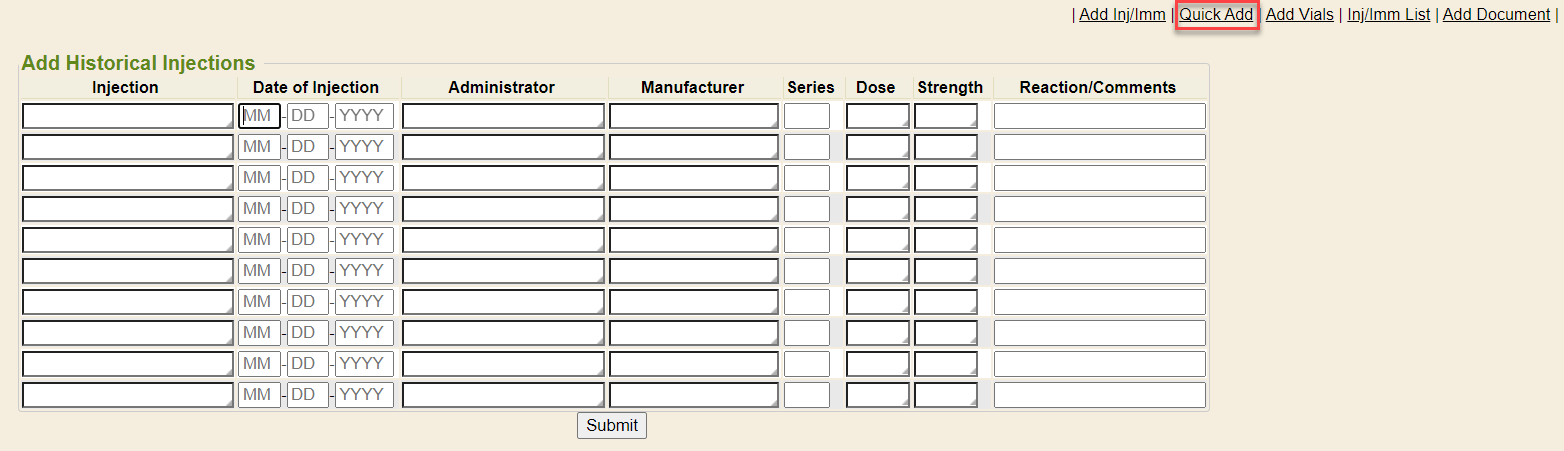Image resolution: width=1564 pixels, height=451 pixels.
Task: Click last row Reaction/Comments field
Action: point(1099,395)
